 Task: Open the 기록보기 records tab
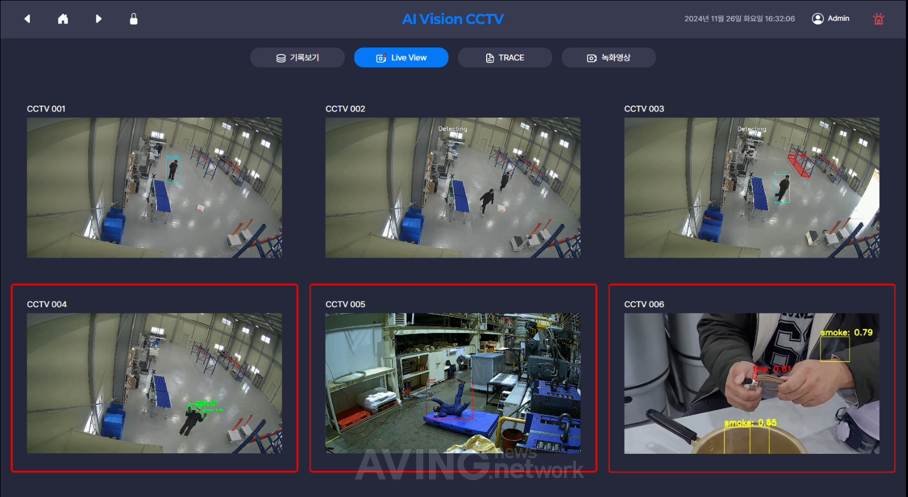(298, 57)
